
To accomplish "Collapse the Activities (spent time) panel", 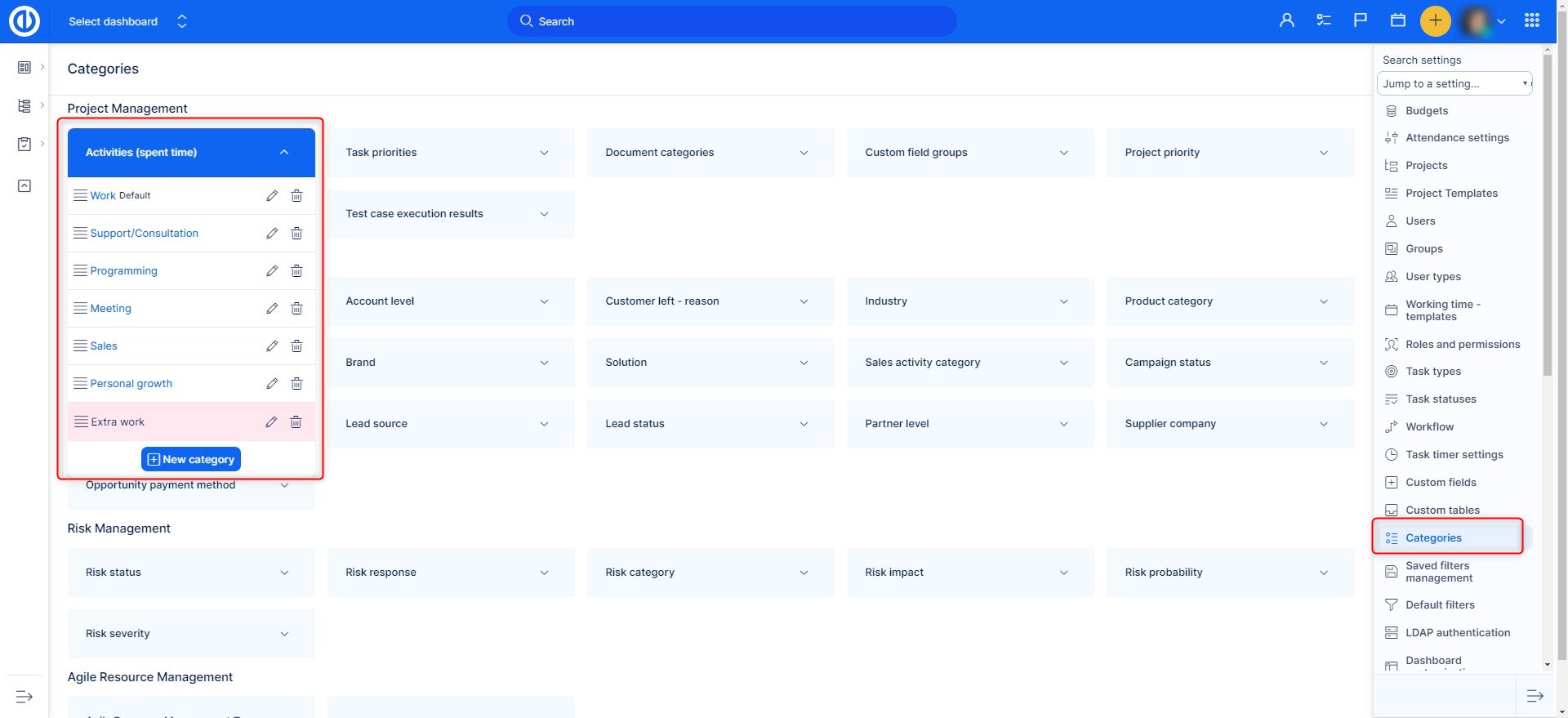I will 284,153.
